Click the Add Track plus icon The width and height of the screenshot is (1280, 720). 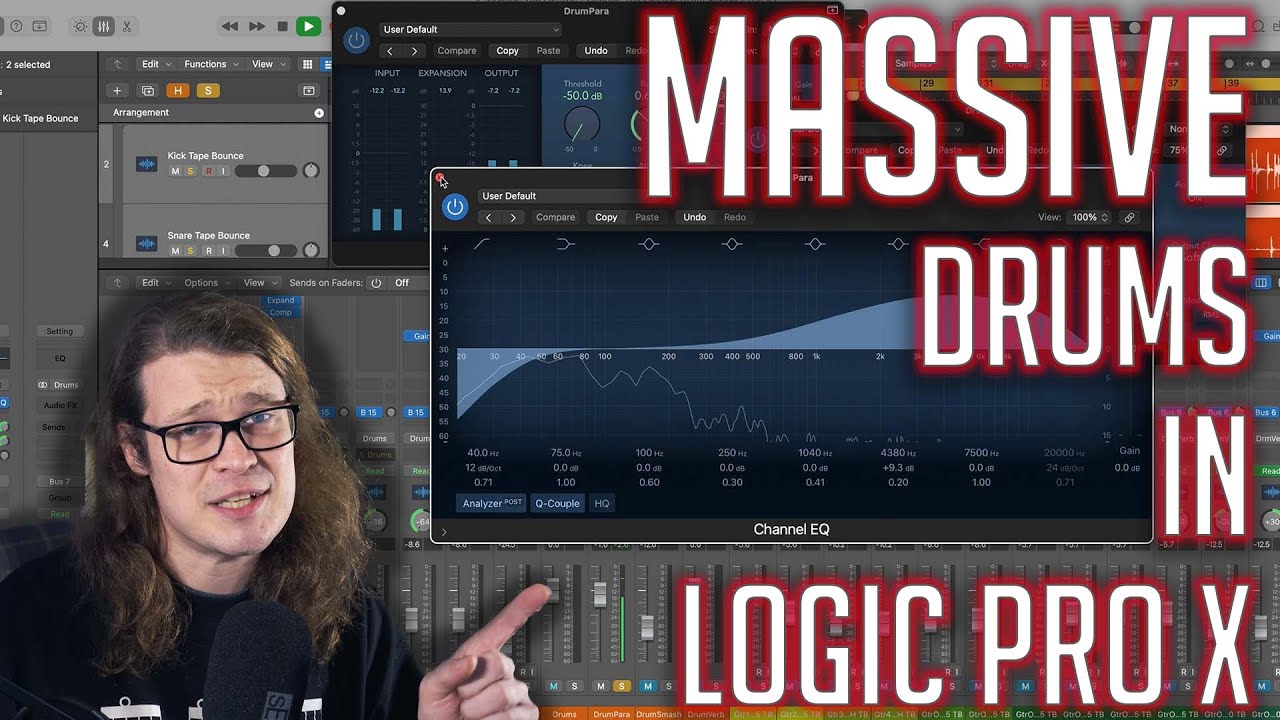click(117, 91)
